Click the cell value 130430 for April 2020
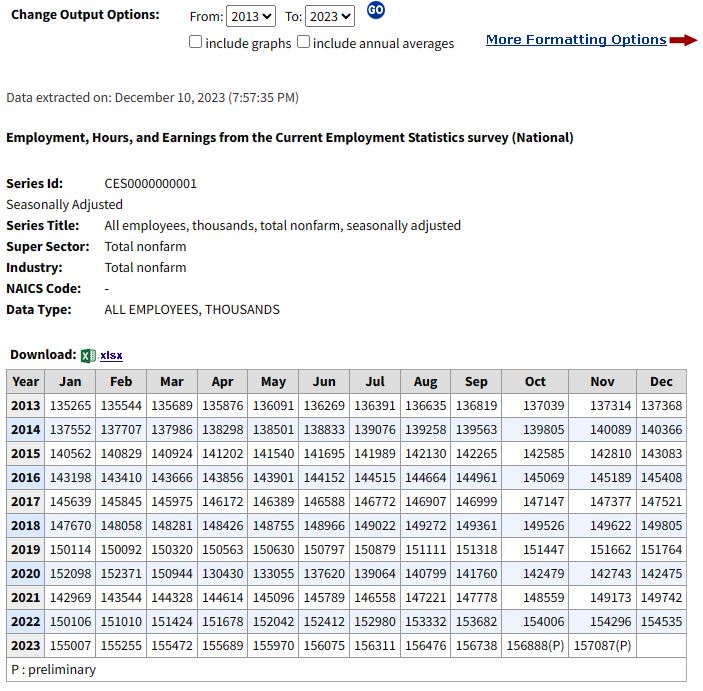This screenshot has height=691, width=703. pyautogui.click(x=222, y=574)
